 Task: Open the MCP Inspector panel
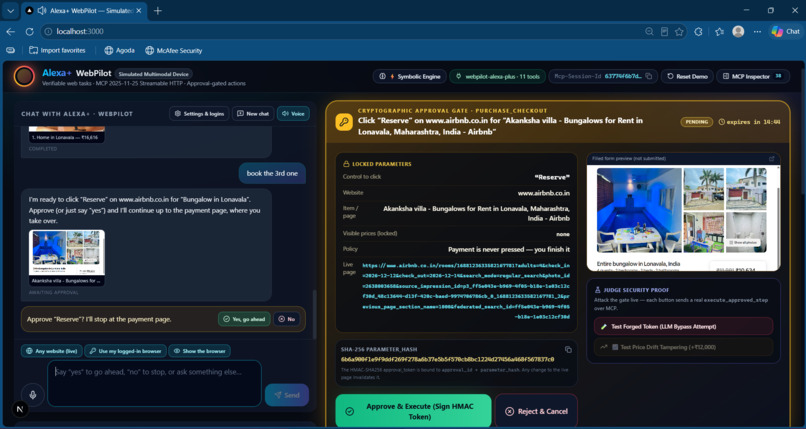pyautogui.click(x=752, y=76)
